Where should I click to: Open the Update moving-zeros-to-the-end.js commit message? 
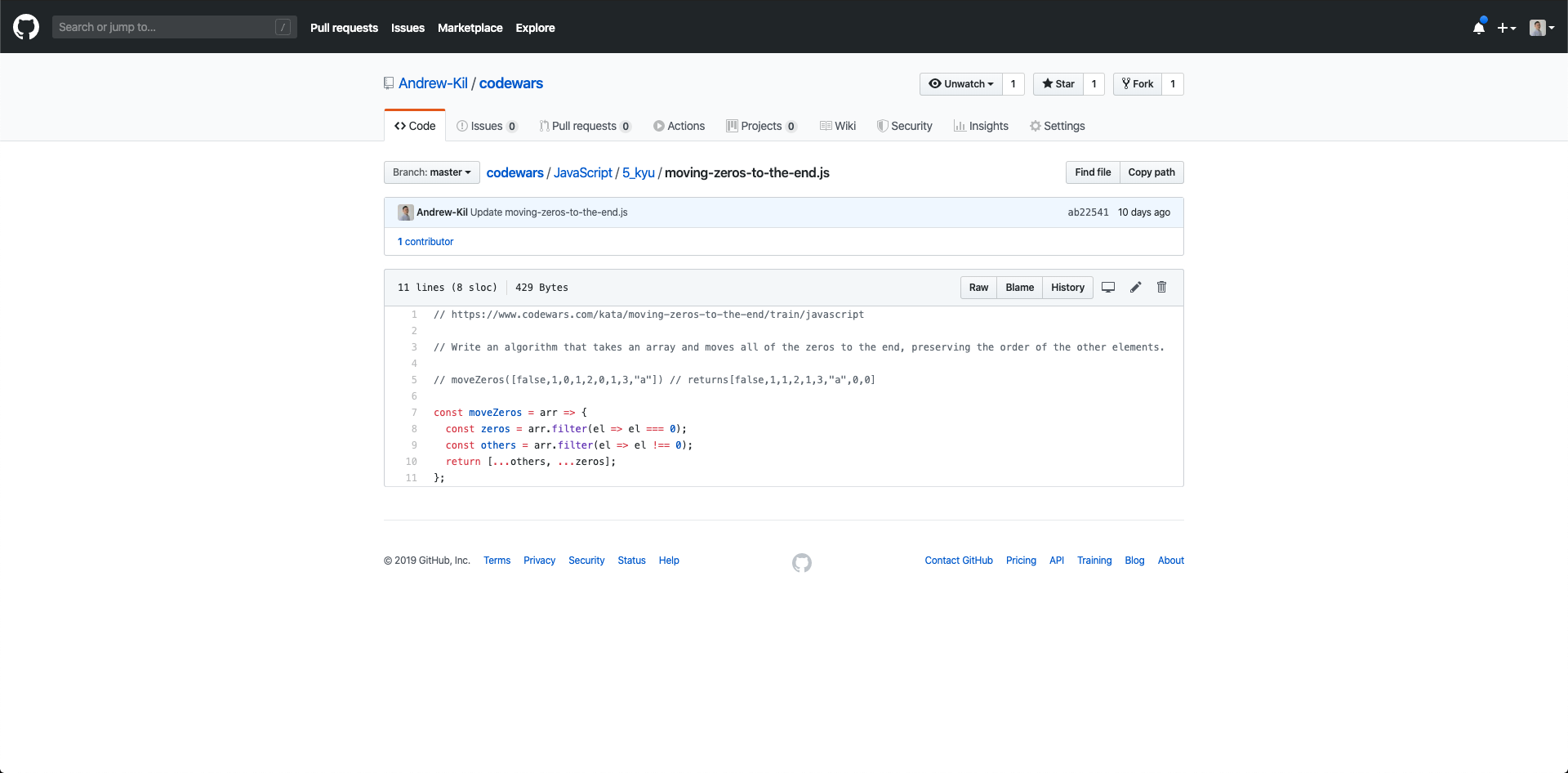pos(549,212)
